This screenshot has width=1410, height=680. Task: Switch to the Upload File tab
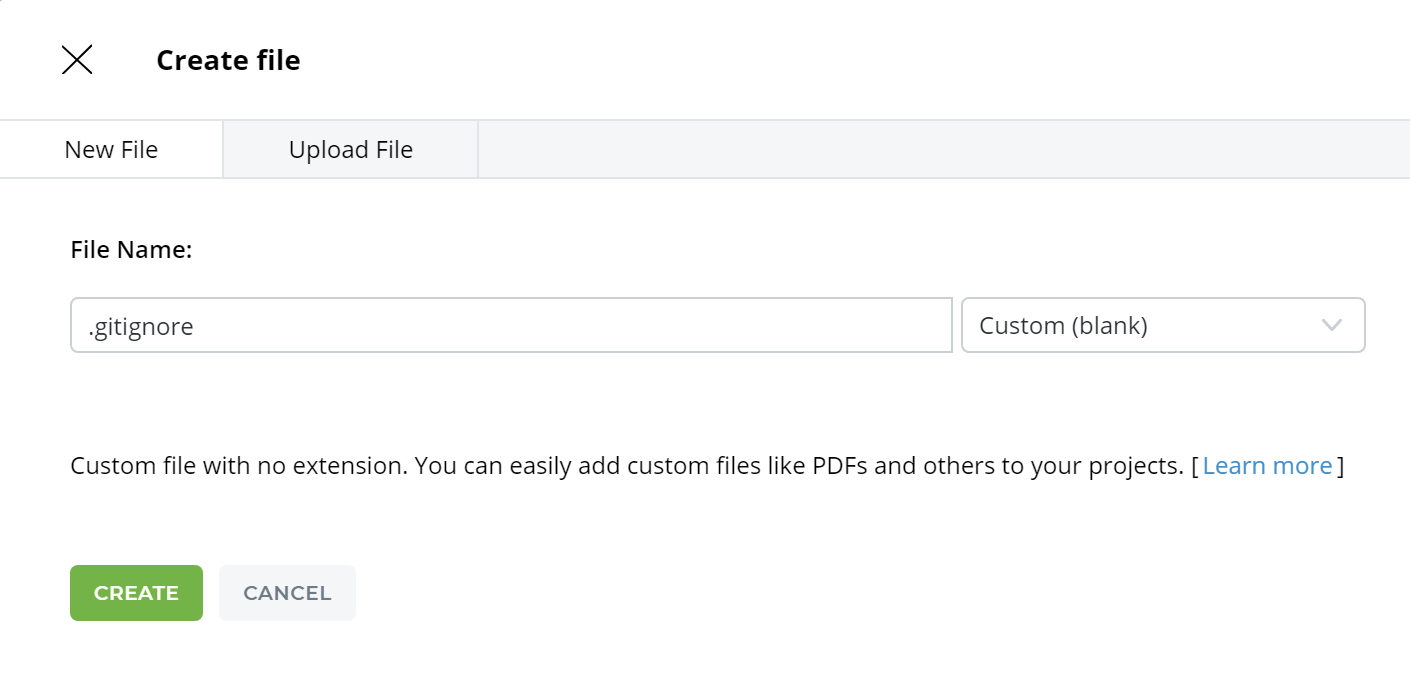pos(351,150)
